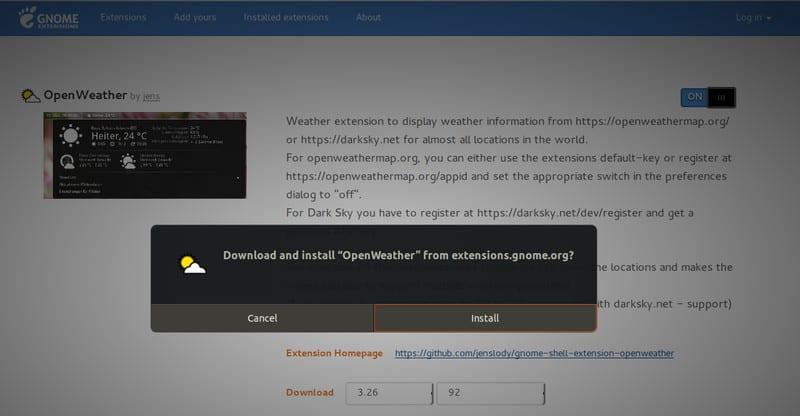Open the shell version 3.26 dropdown
This screenshot has width=800, height=416.
[389, 393]
